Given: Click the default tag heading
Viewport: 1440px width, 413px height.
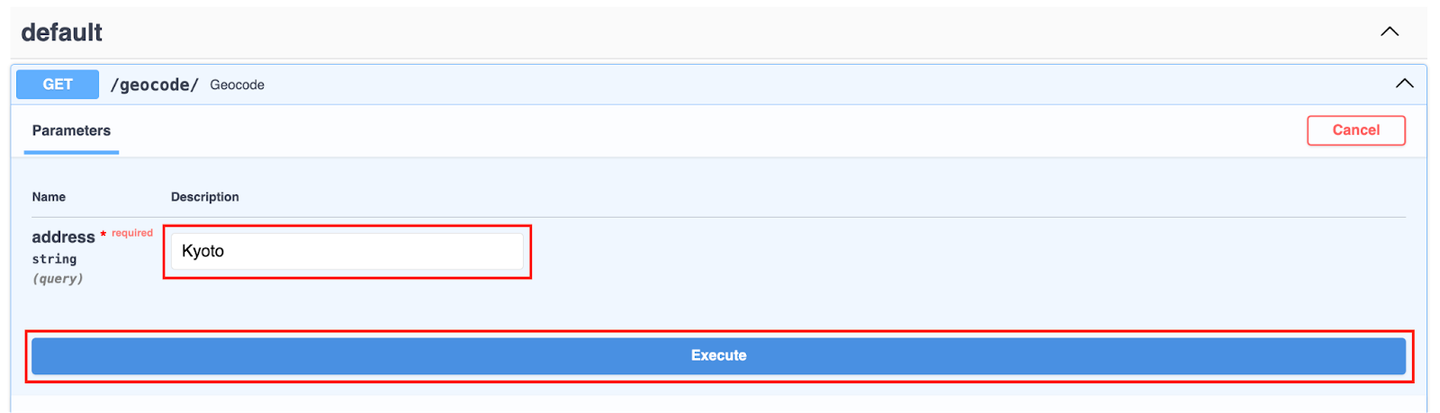Looking at the screenshot, I should [62, 32].
